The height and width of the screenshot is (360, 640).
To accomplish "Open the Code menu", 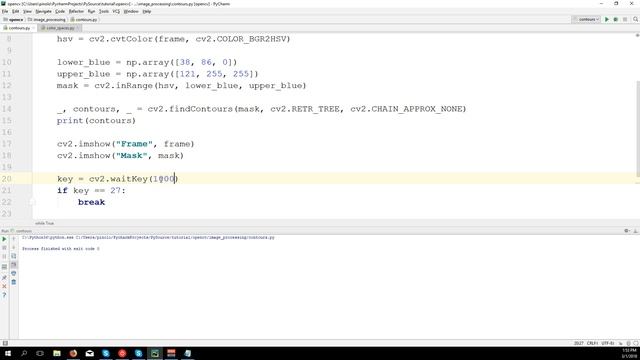I will (x=60, y=11).
